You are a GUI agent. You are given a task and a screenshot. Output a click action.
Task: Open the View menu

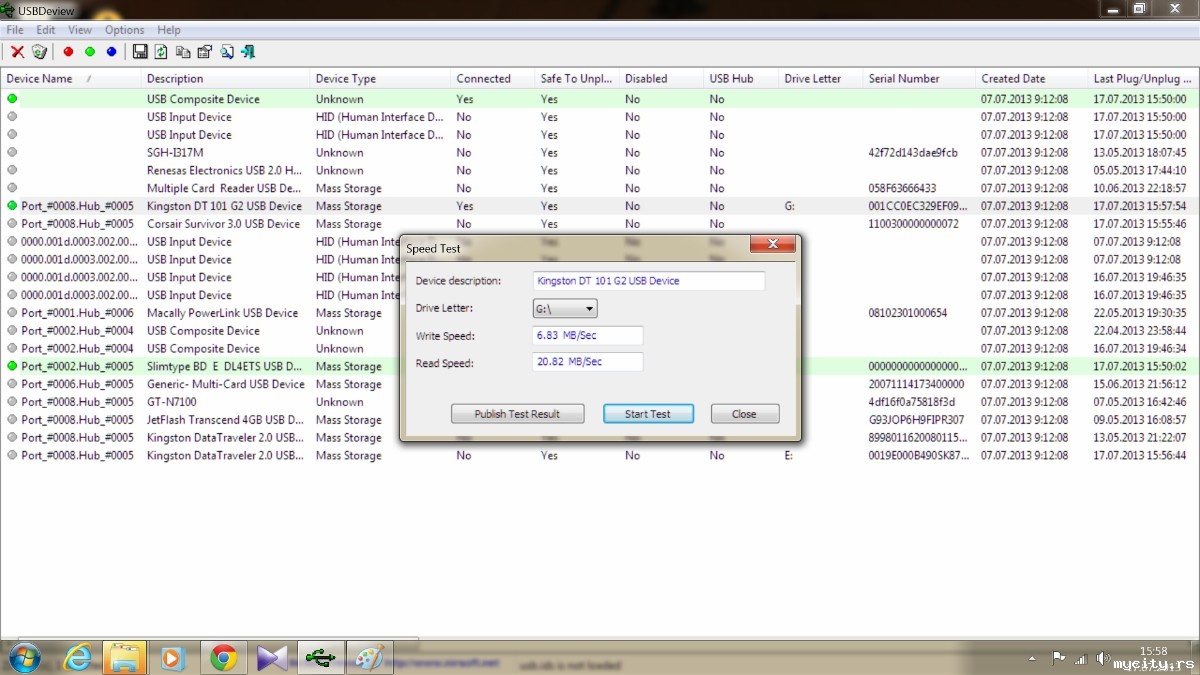[80, 30]
